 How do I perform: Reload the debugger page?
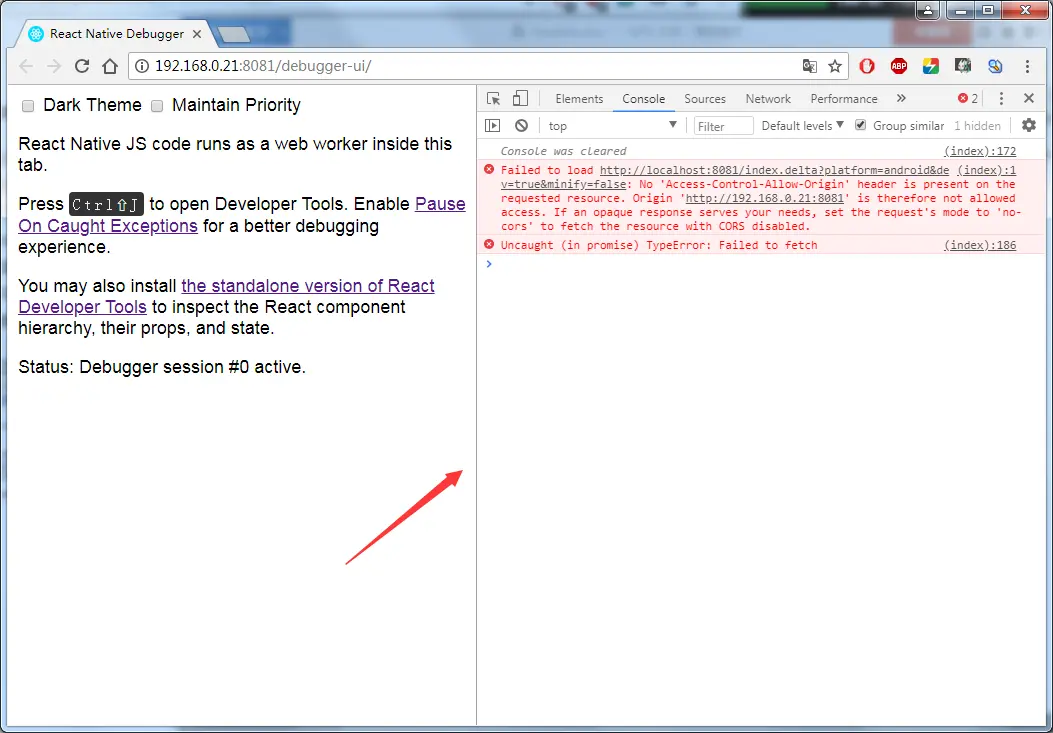82,66
